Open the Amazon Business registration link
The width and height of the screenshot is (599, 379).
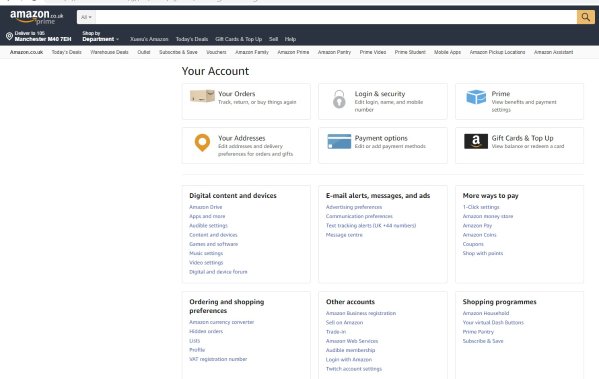point(361,313)
